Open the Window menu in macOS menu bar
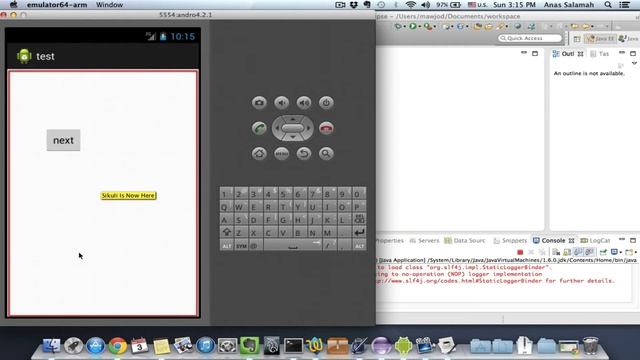 (x=109, y=5)
